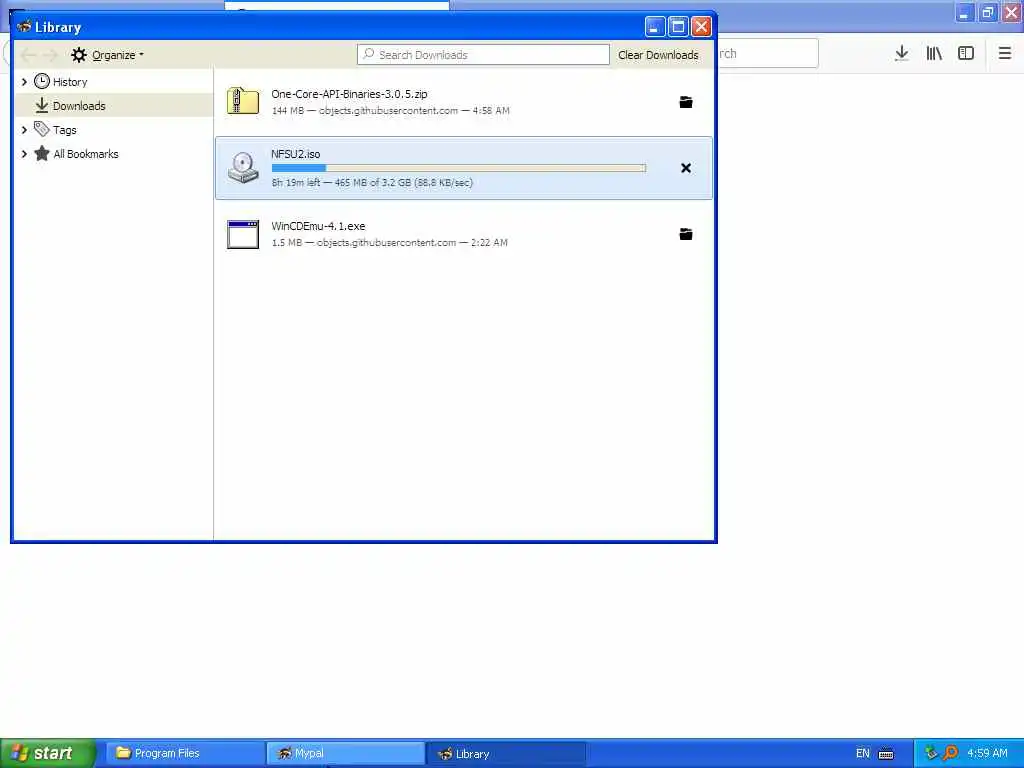Click the Start button

point(48,753)
